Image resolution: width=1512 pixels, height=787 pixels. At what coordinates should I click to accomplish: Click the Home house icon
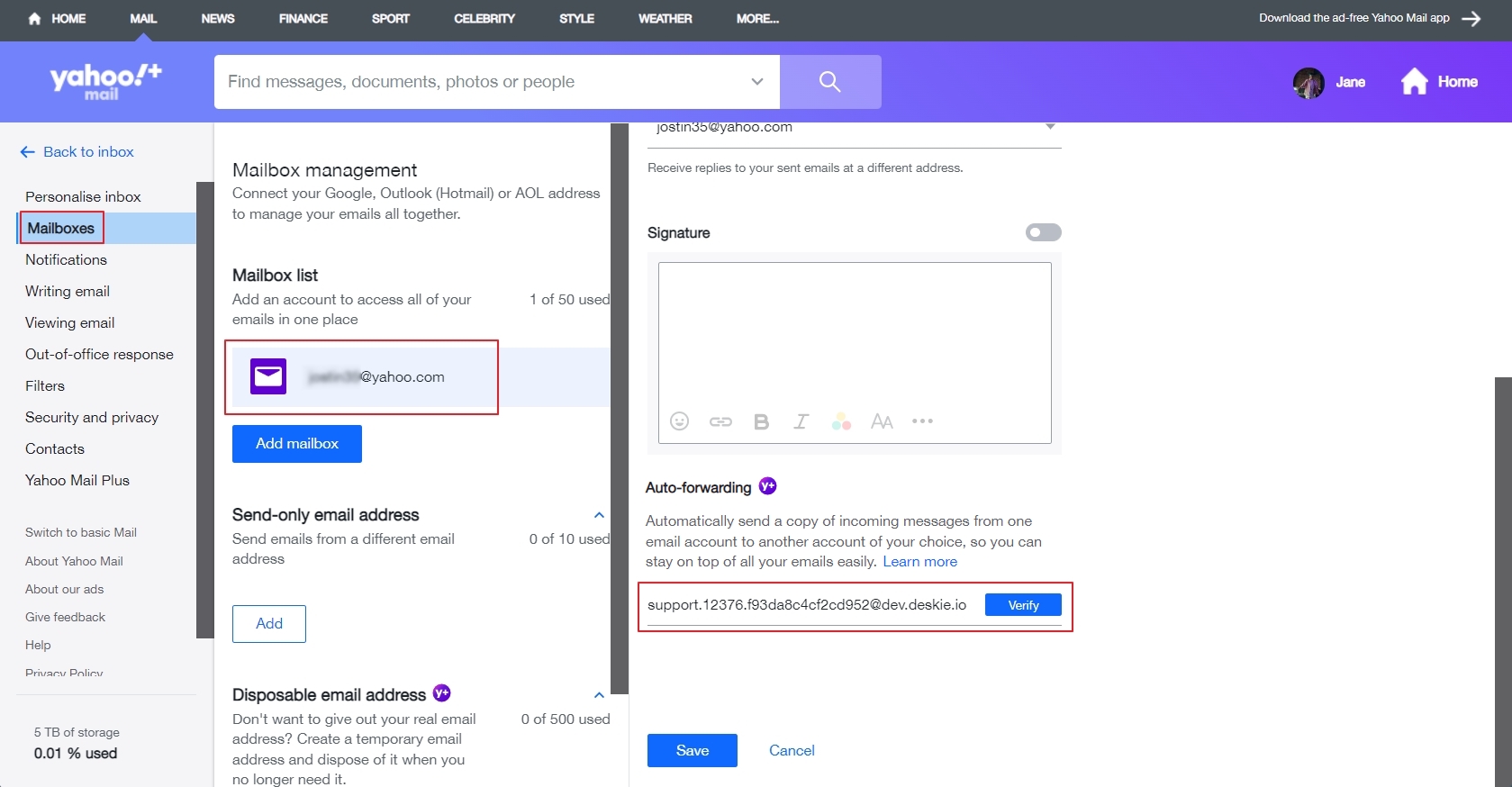[x=1414, y=81]
